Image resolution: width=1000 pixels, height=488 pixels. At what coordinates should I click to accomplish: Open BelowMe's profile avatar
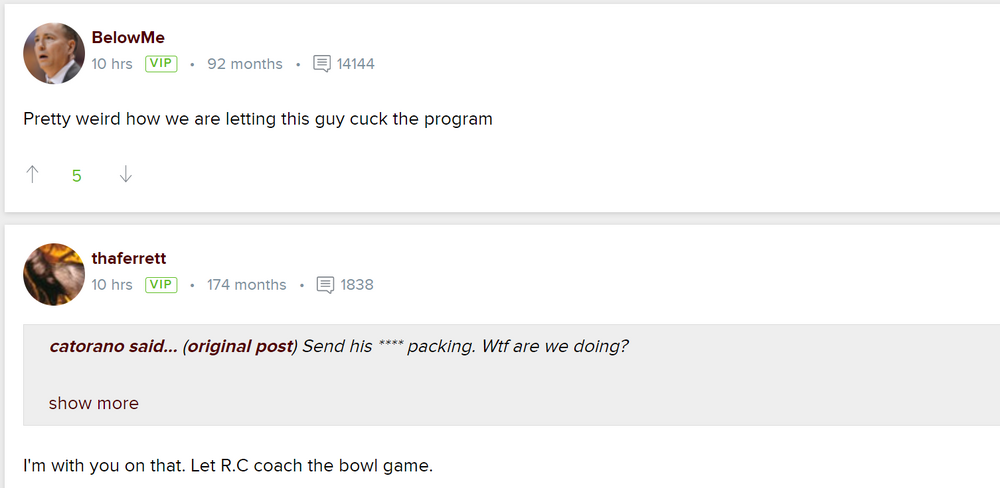[54, 53]
